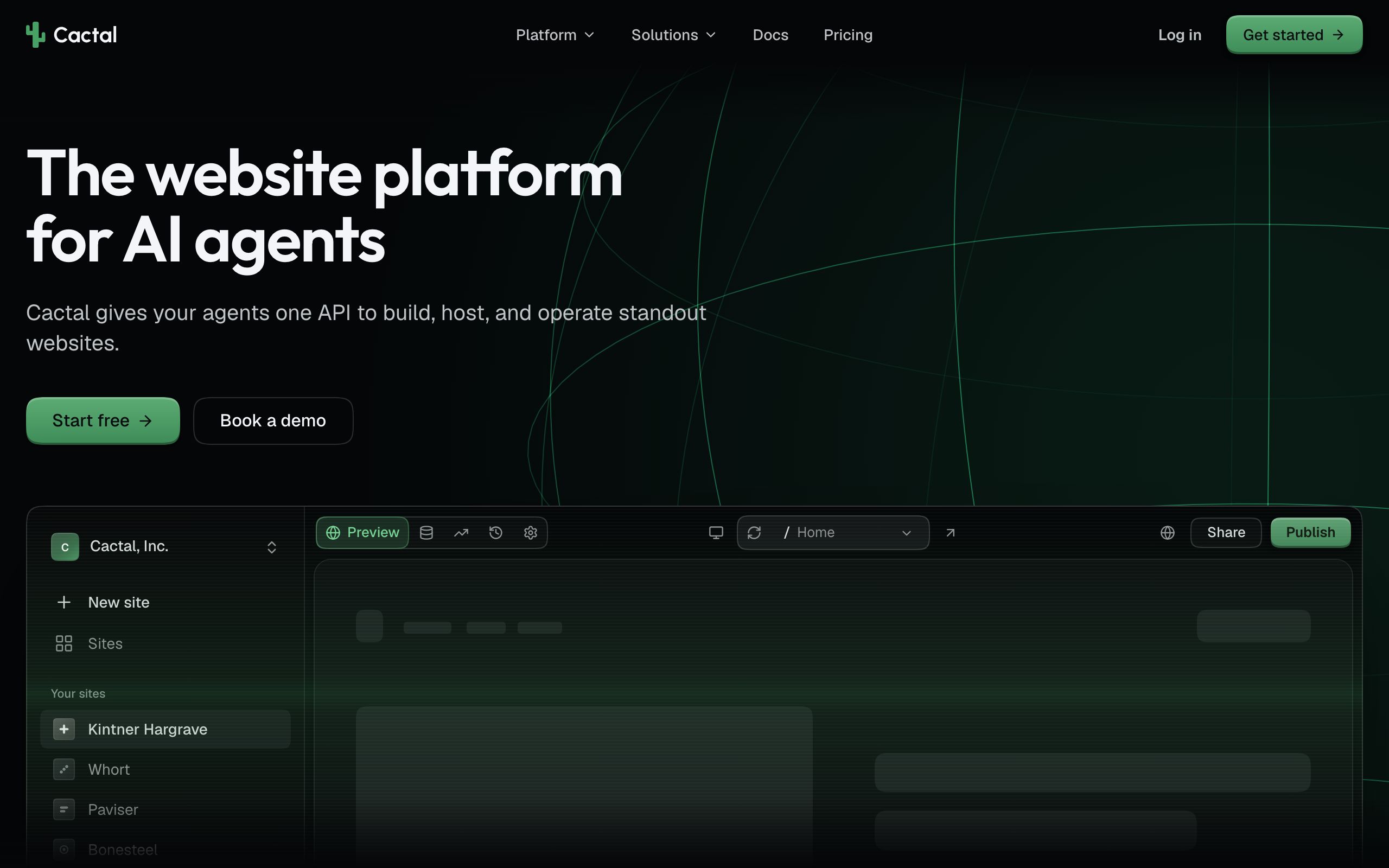Open the workspace switcher up-down chevrons
1389x868 pixels.
pos(271,547)
